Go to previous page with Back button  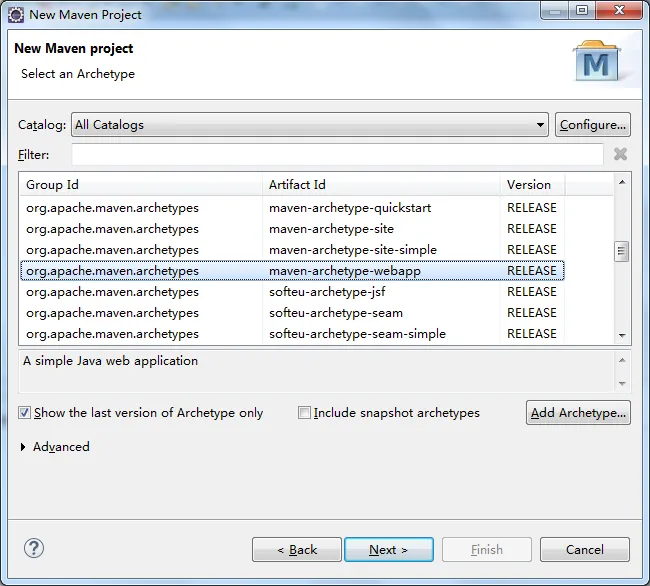297,550
